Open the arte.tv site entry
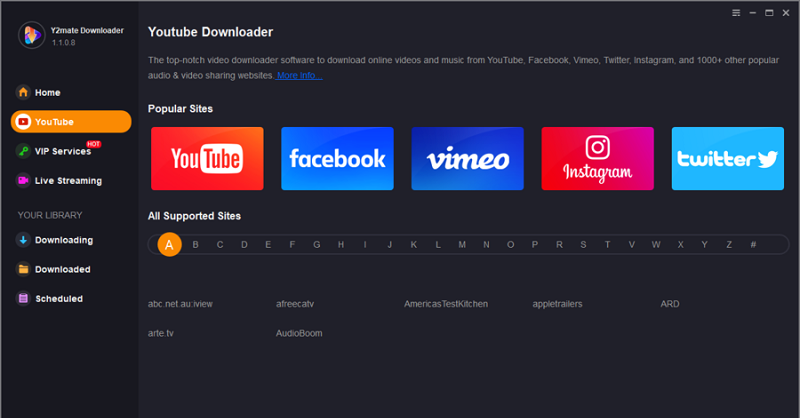 (161, 333)
